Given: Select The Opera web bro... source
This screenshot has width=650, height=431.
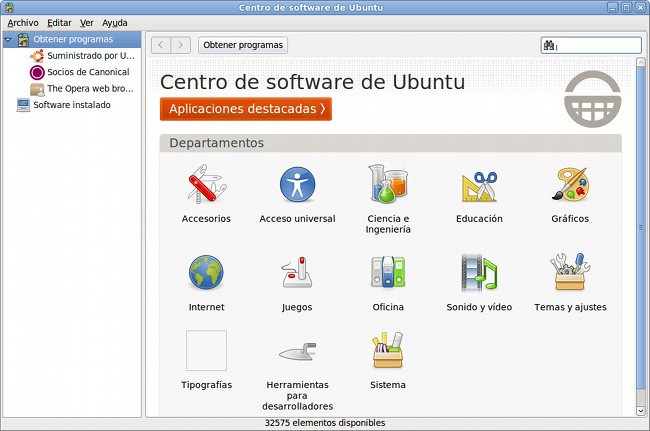Looking at the screenshot, I should 90,89.
